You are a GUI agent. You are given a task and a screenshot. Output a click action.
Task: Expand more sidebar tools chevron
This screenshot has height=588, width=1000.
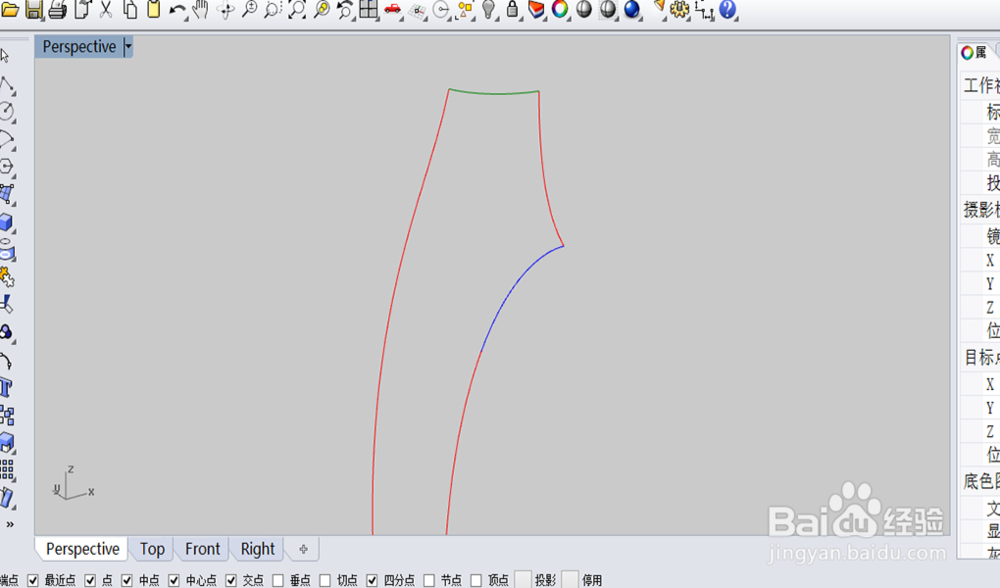[10, 524]
